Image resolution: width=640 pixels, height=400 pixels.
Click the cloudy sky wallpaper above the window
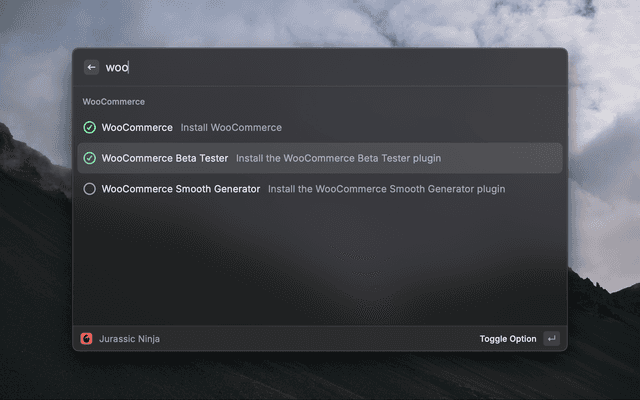(320, 22)
